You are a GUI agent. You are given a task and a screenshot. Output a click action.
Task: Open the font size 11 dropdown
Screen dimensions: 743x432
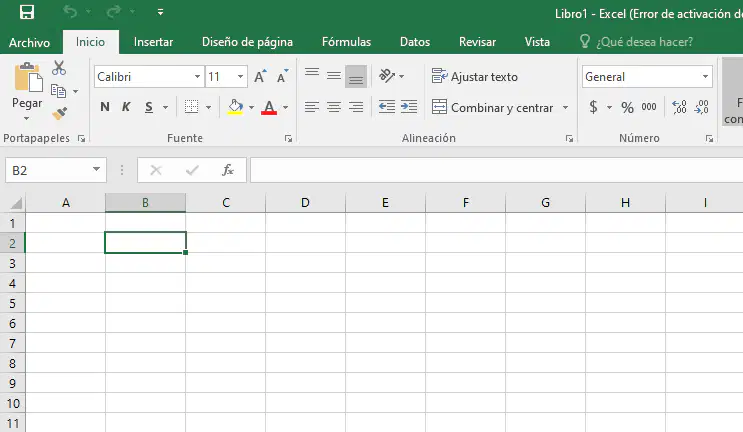(240, 77)
